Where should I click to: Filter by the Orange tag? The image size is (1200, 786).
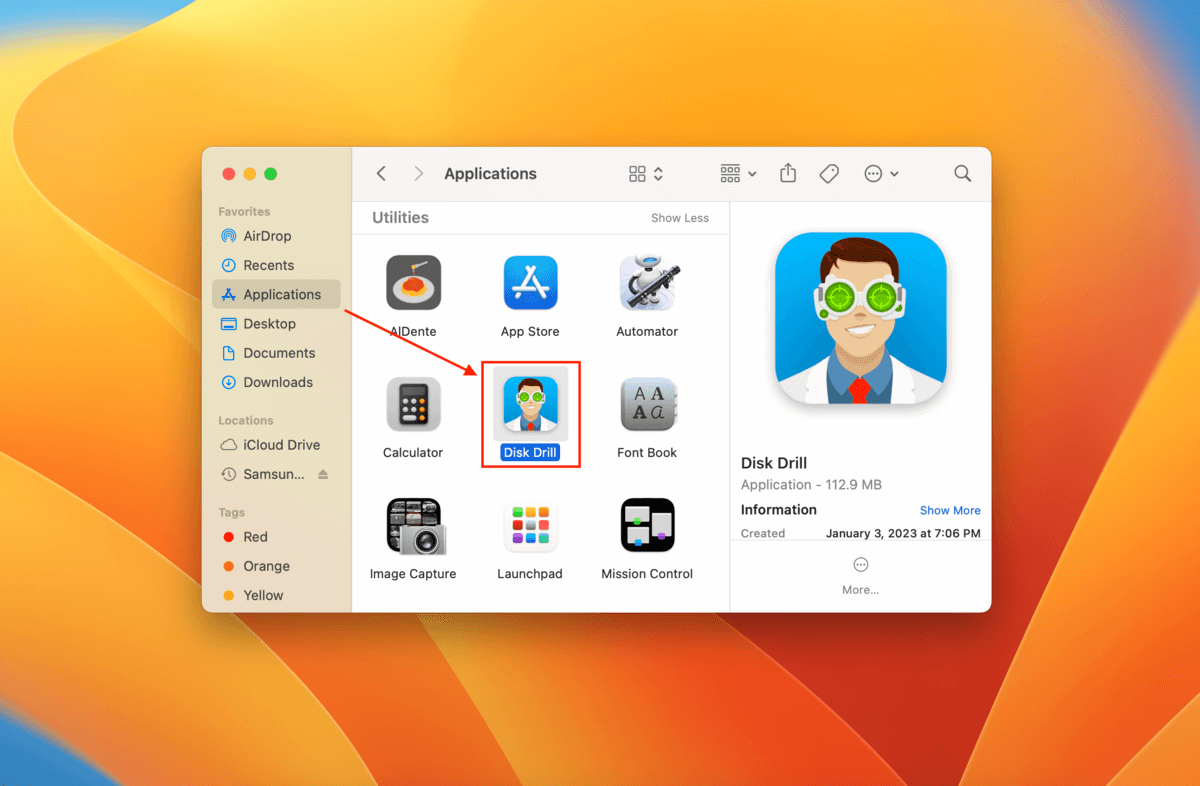click(276, 566)
